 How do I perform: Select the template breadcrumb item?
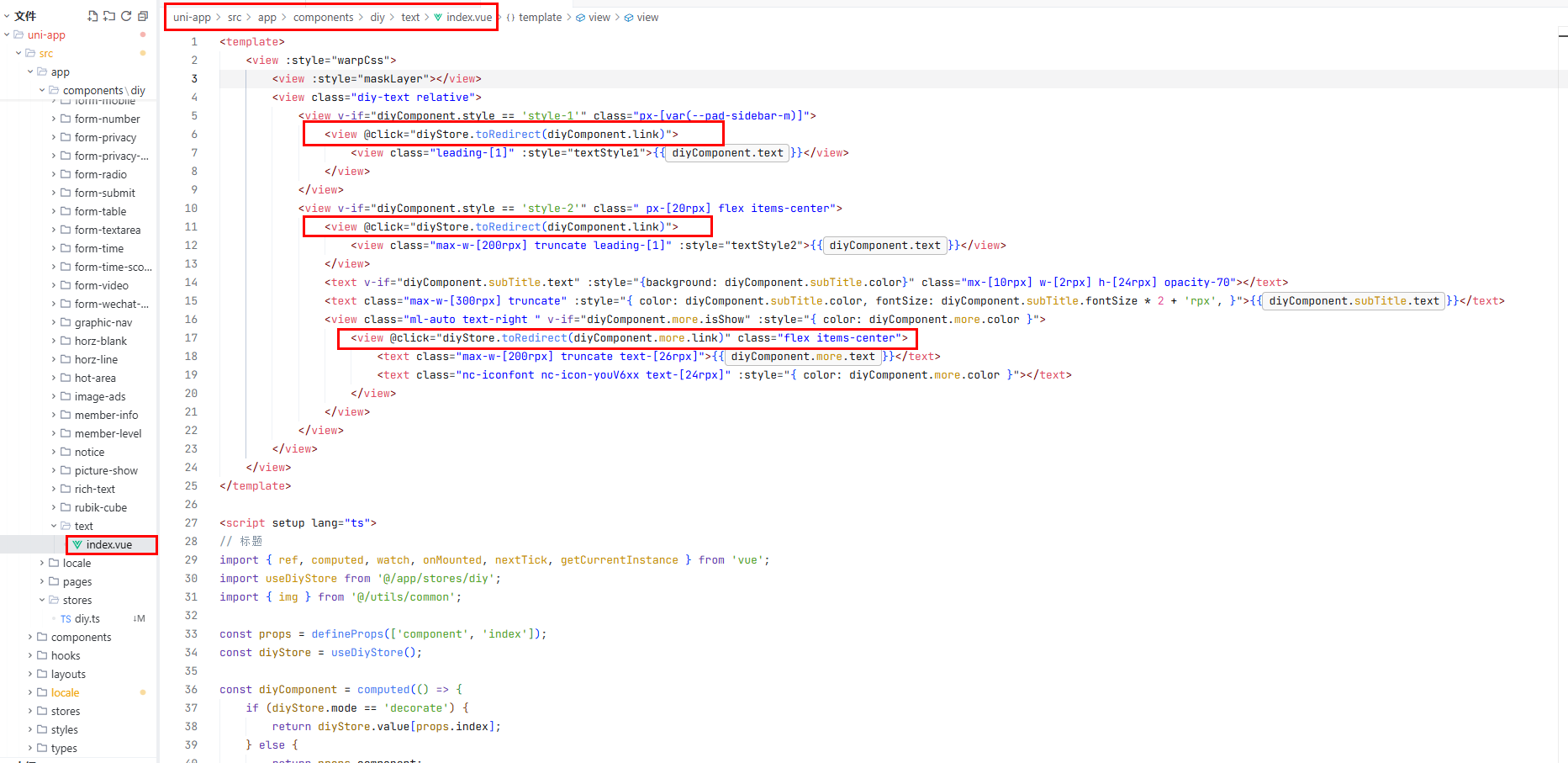[x=540, y=18]
